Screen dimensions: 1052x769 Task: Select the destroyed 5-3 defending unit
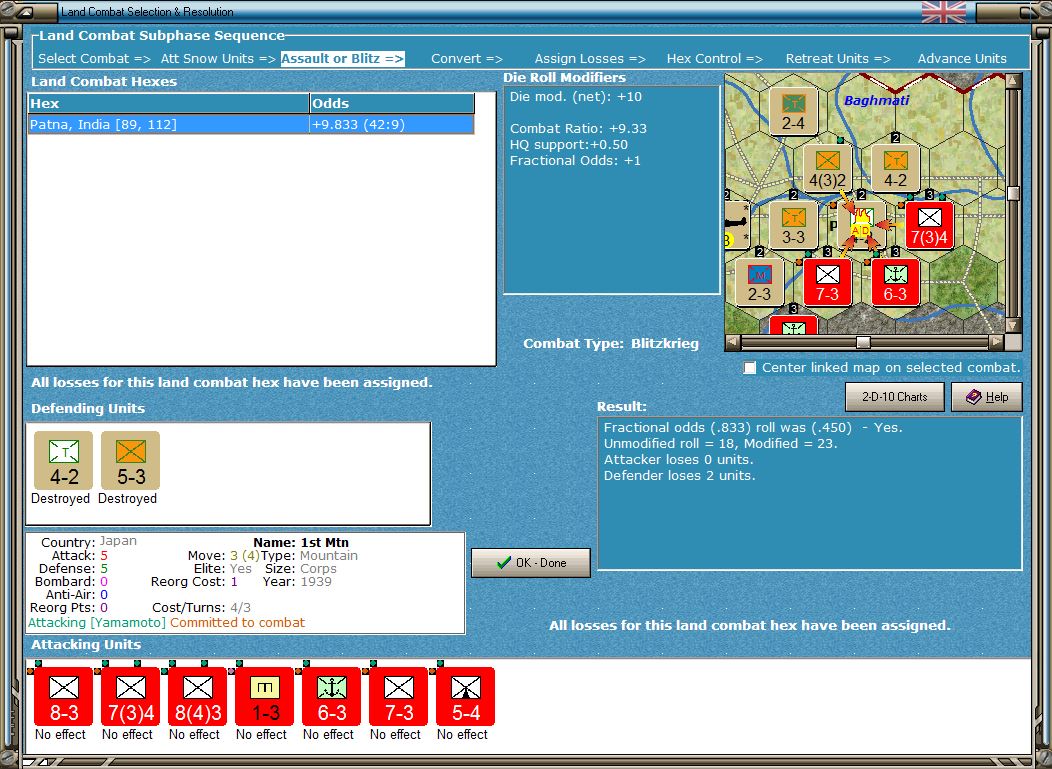130,460
